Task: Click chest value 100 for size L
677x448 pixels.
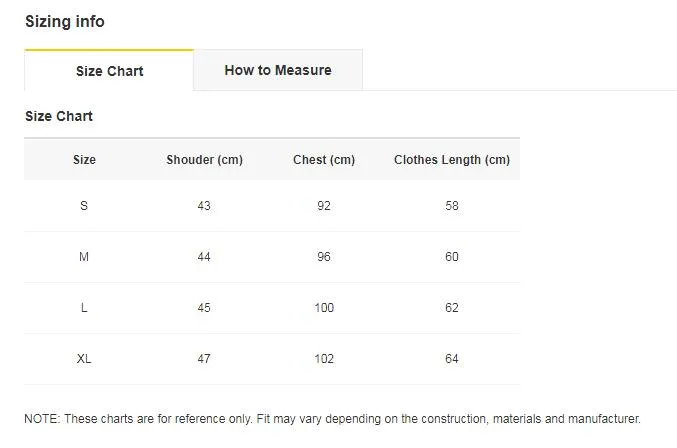Action: (x=324, y=308)
